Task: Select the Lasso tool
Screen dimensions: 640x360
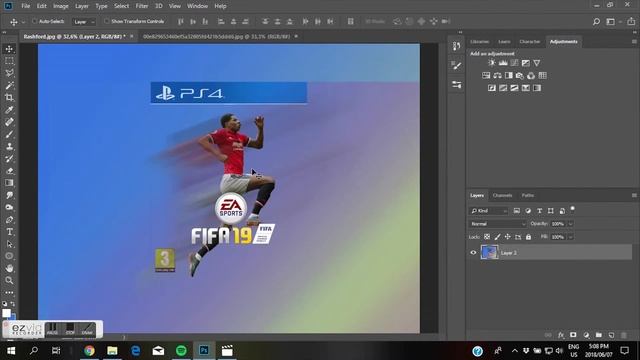Action: pos(9,73)
